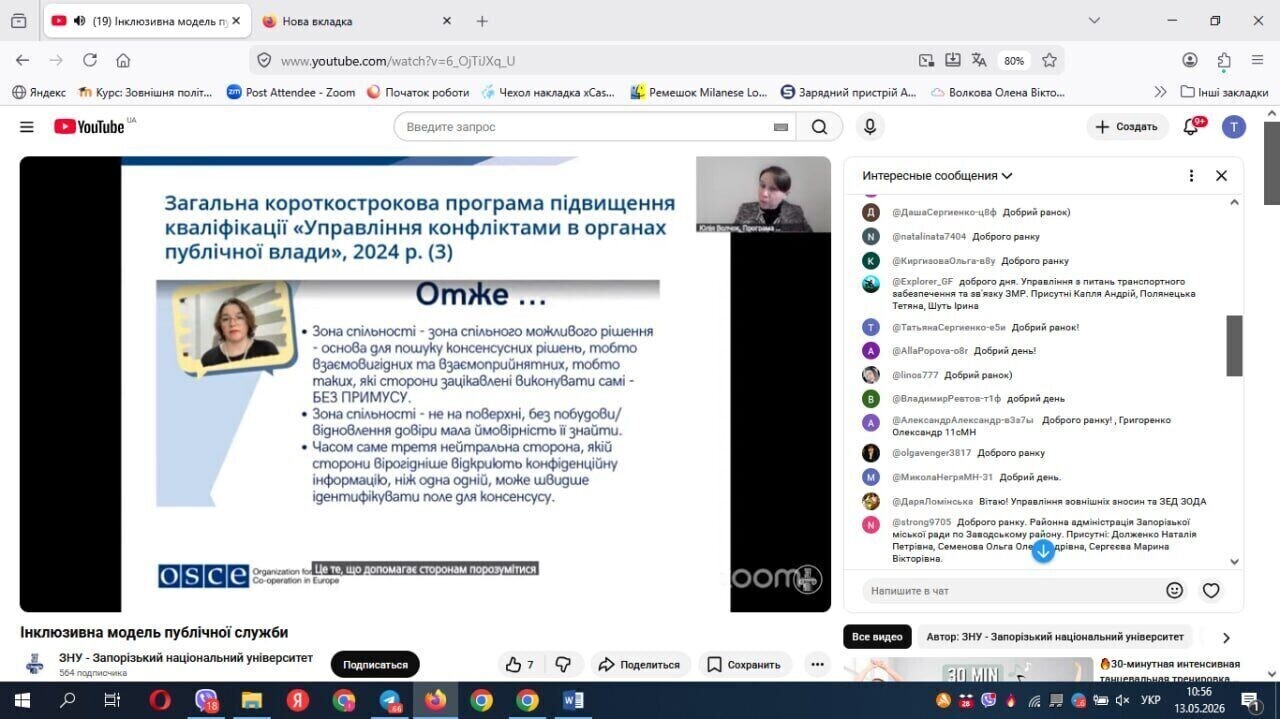Open the ЗНУ channel avatar
Viewport: 1280px width, 719px height.
coord(35,664)
